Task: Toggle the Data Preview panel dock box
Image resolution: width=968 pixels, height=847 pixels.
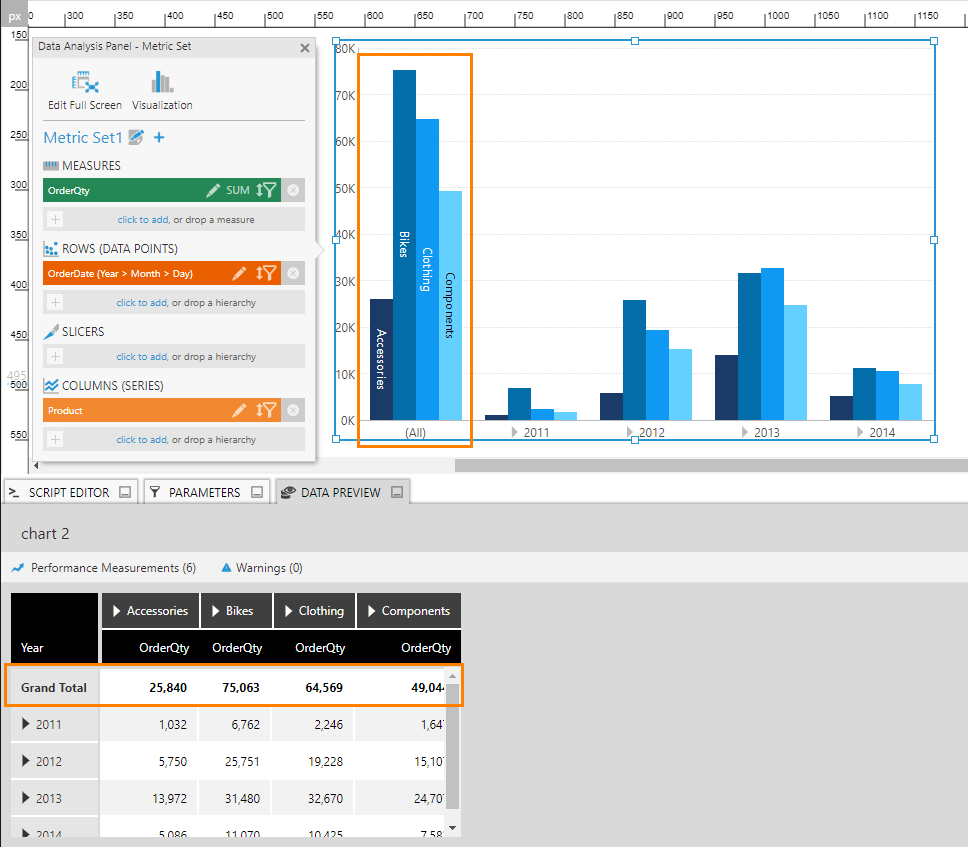Action: (x=397, y=492)
